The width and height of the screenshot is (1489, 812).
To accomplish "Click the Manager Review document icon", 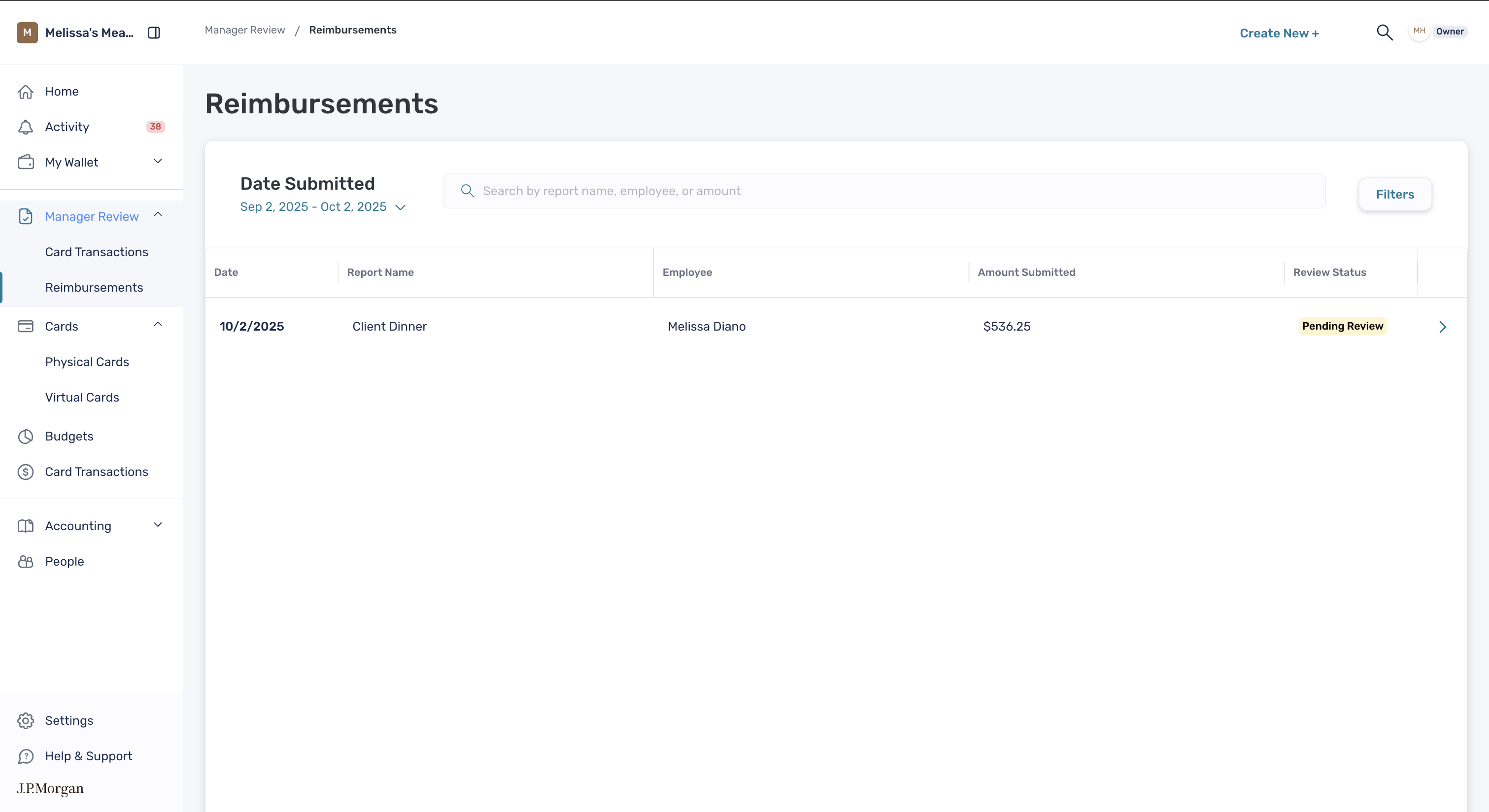I will [x=26, y=216].
